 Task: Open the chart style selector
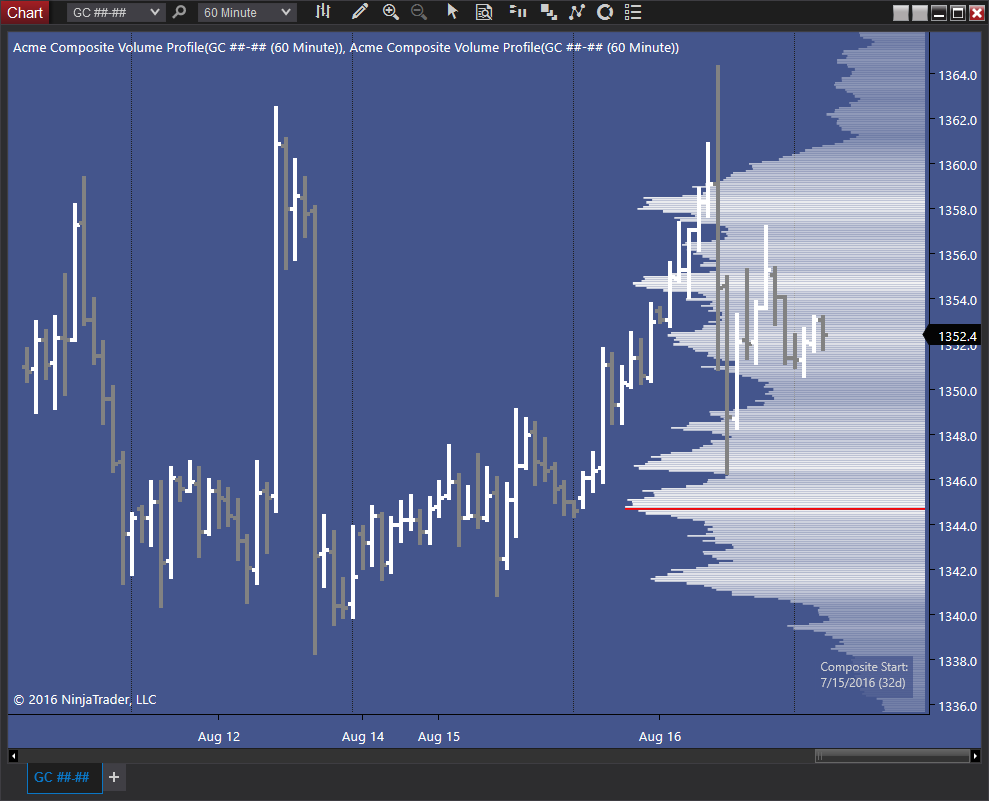(x=321, y=12)
